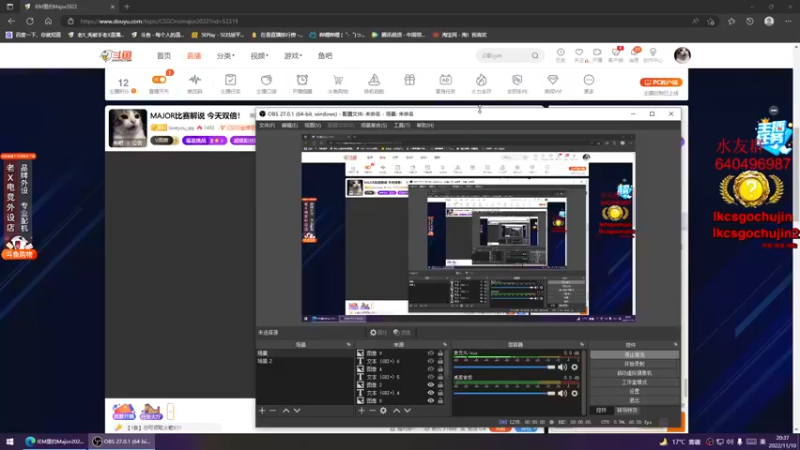Image resolution: width=800 pixels, height=450 pixels.
Task: Mute the desktop audio speaker icon
Action: pos(562,393)
